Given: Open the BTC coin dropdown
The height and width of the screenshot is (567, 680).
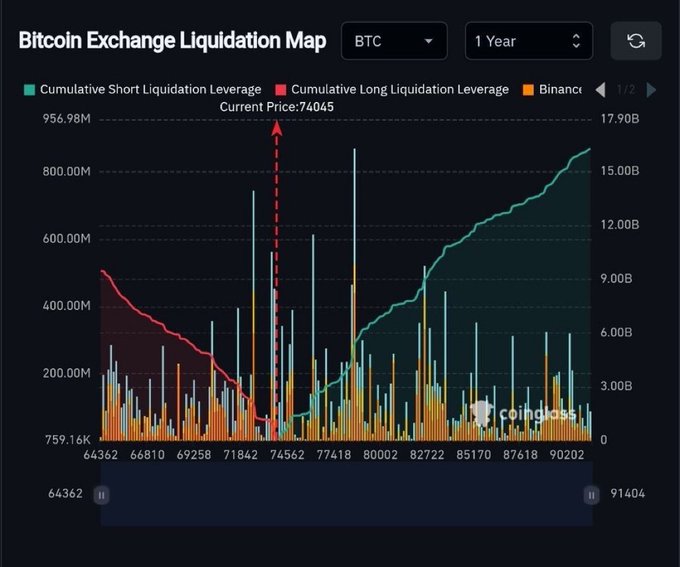Looking at the screenshot, I should [x=394, y=41].
